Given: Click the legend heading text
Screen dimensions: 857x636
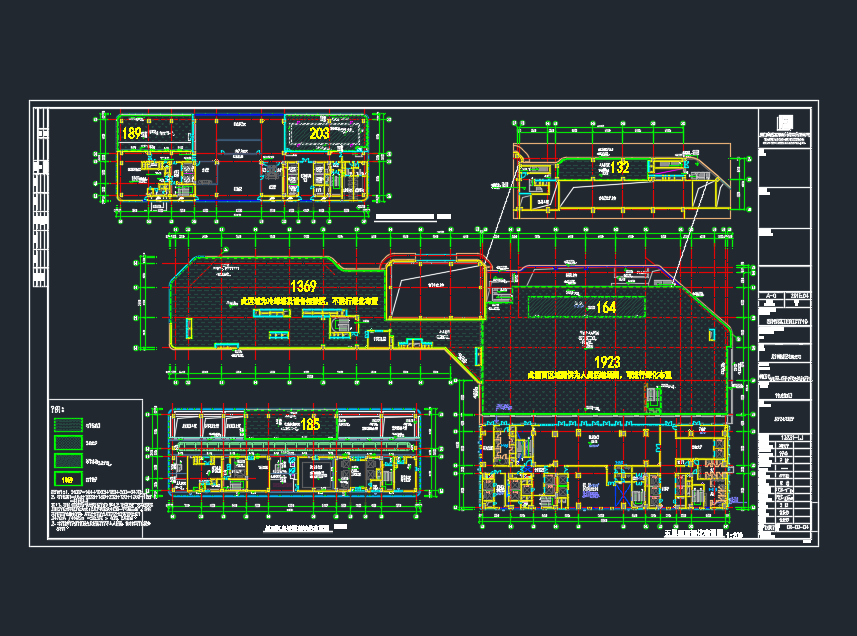Looking at the screenshot, I should [x=59, y=409].
